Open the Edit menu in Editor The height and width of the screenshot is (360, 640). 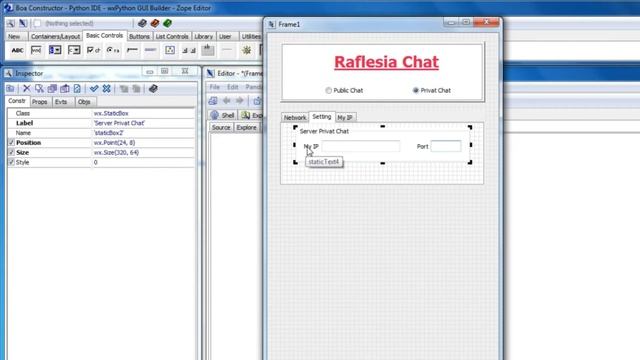233,87
